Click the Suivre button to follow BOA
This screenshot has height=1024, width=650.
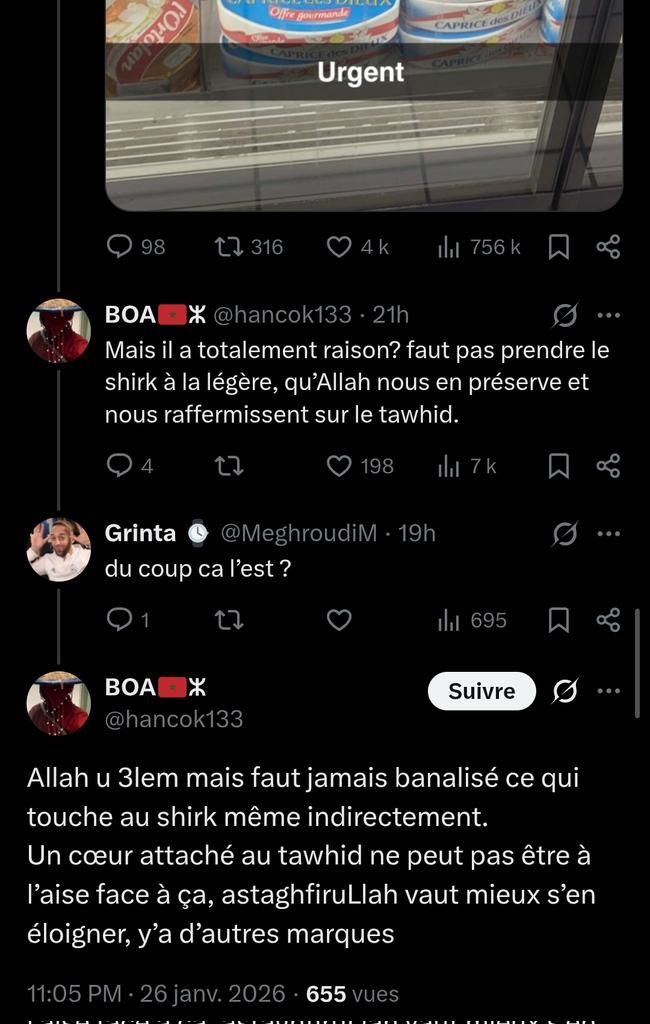(x=481, y=691)
